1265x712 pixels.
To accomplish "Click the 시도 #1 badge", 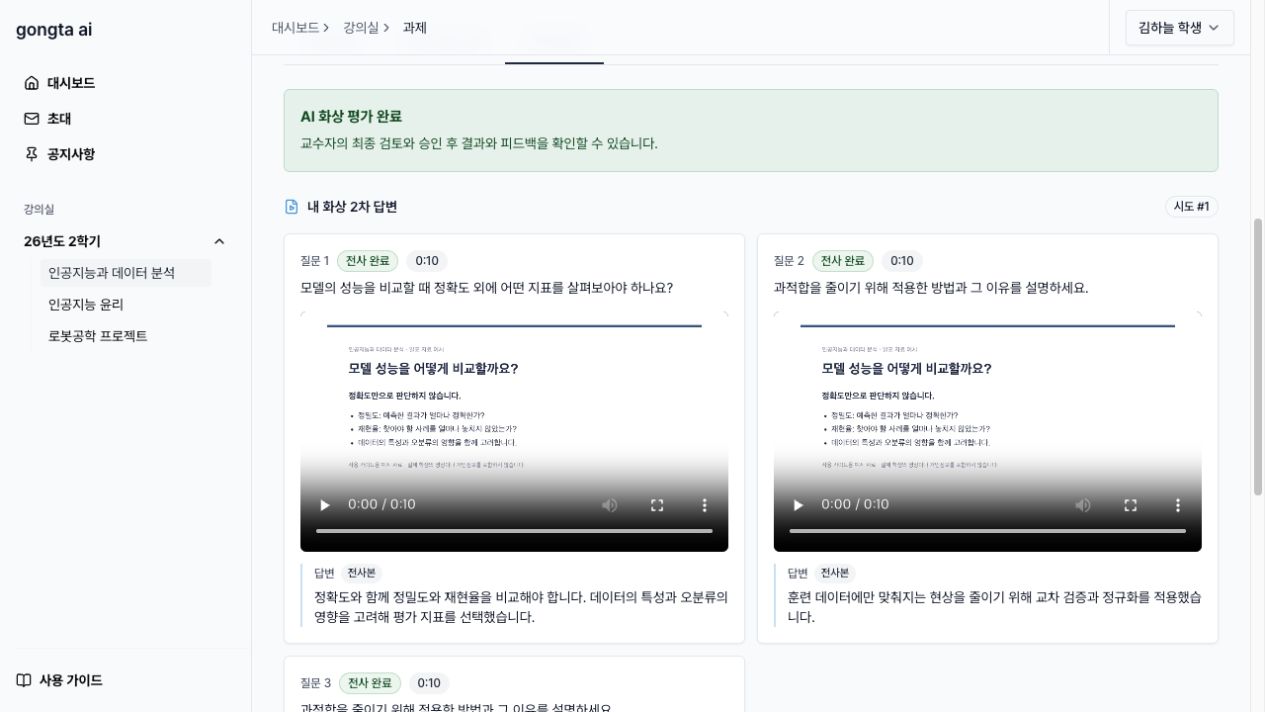I will pos(1191,207).
